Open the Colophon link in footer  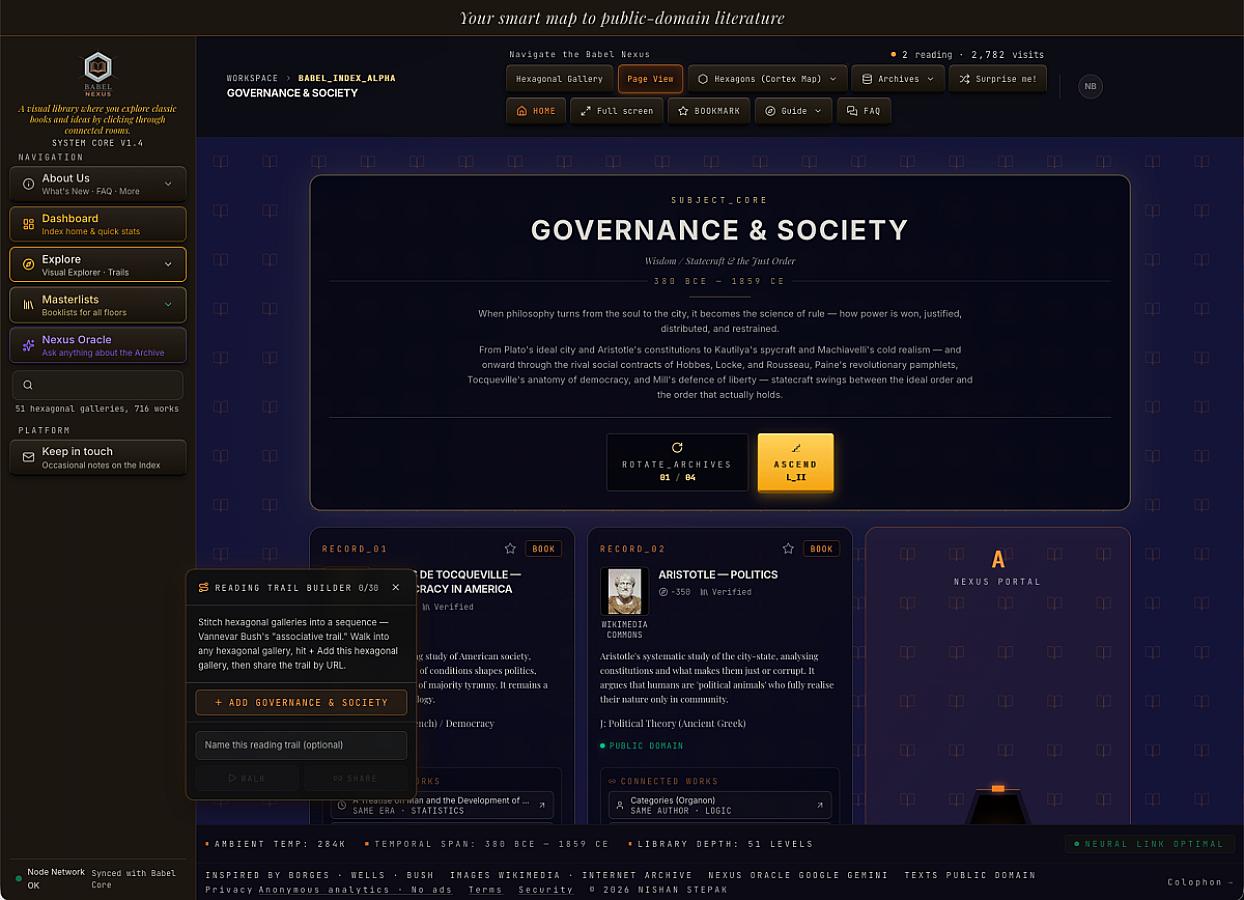(x=1199, y=882)
